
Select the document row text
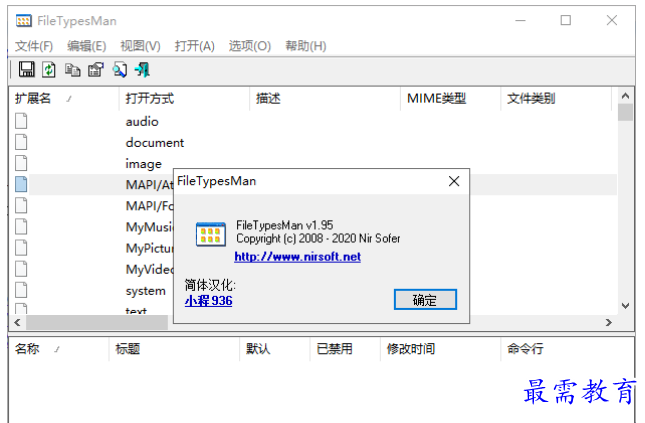155,142
